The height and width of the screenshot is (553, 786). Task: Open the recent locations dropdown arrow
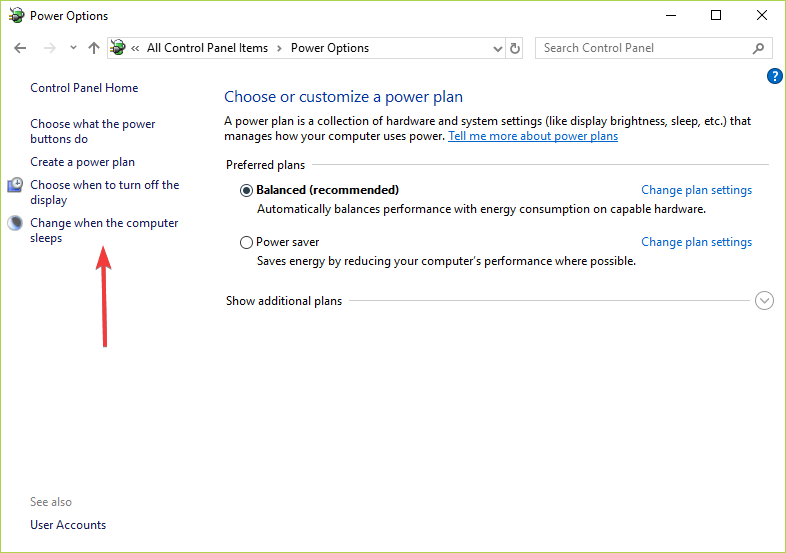(x=73, y=48)
